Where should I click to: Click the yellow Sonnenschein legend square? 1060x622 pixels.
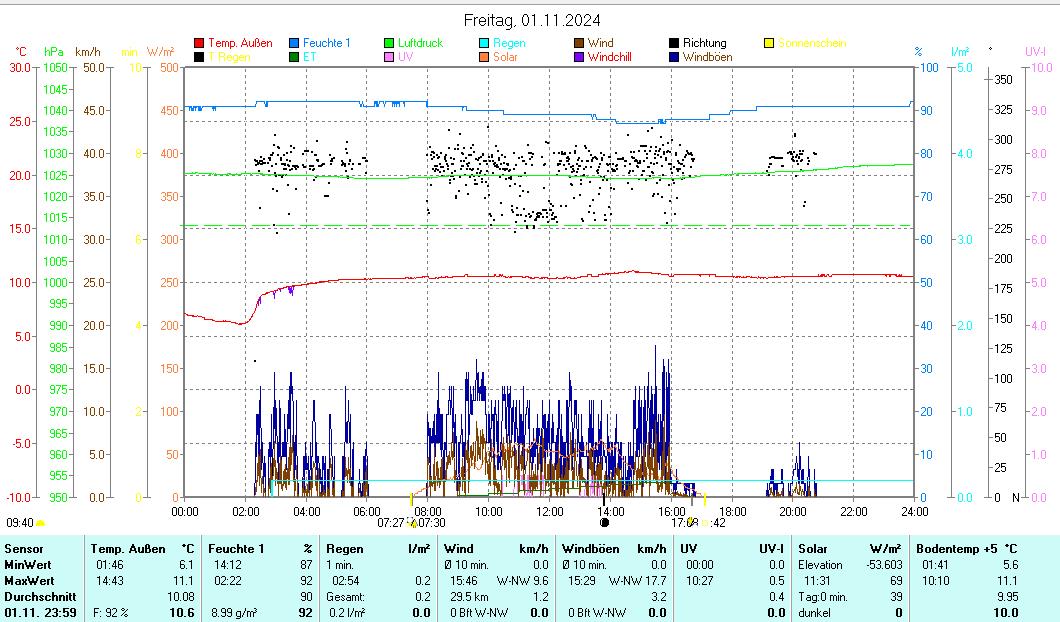pos(770,43)
